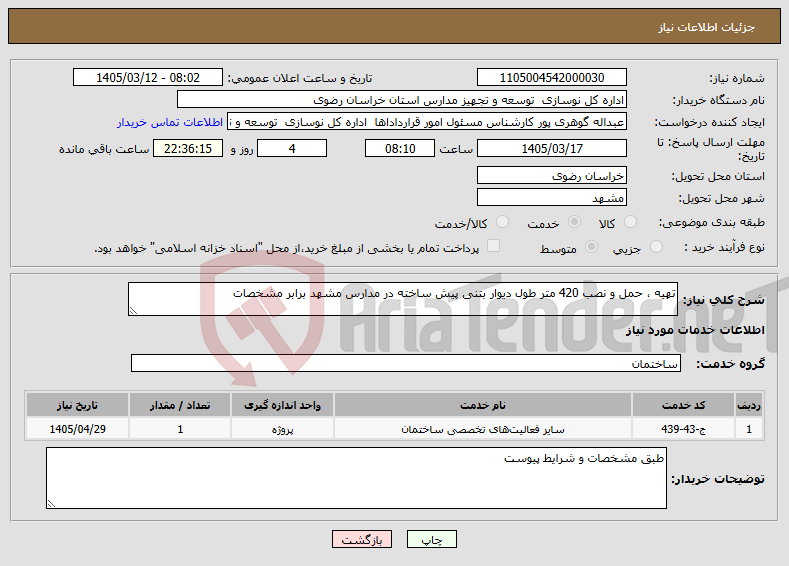Click the deadline date field 1405/03/17
Viewport: 789px width, 566px height.
551,148
